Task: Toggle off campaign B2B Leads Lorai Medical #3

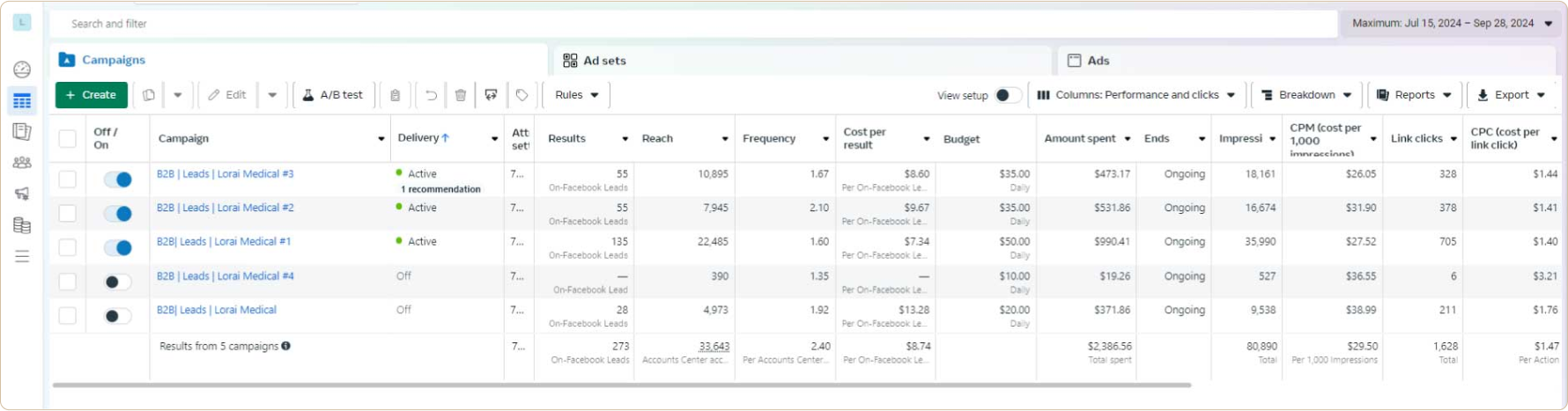Action: click(x=117, y=180)
